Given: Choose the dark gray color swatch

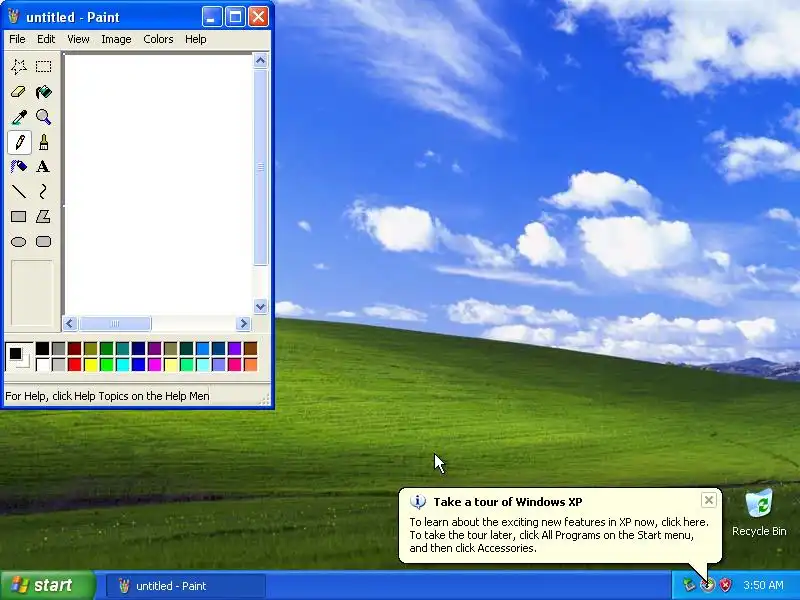Looking at the screenshot, I should pyautogui.click(x=59, y=348).
